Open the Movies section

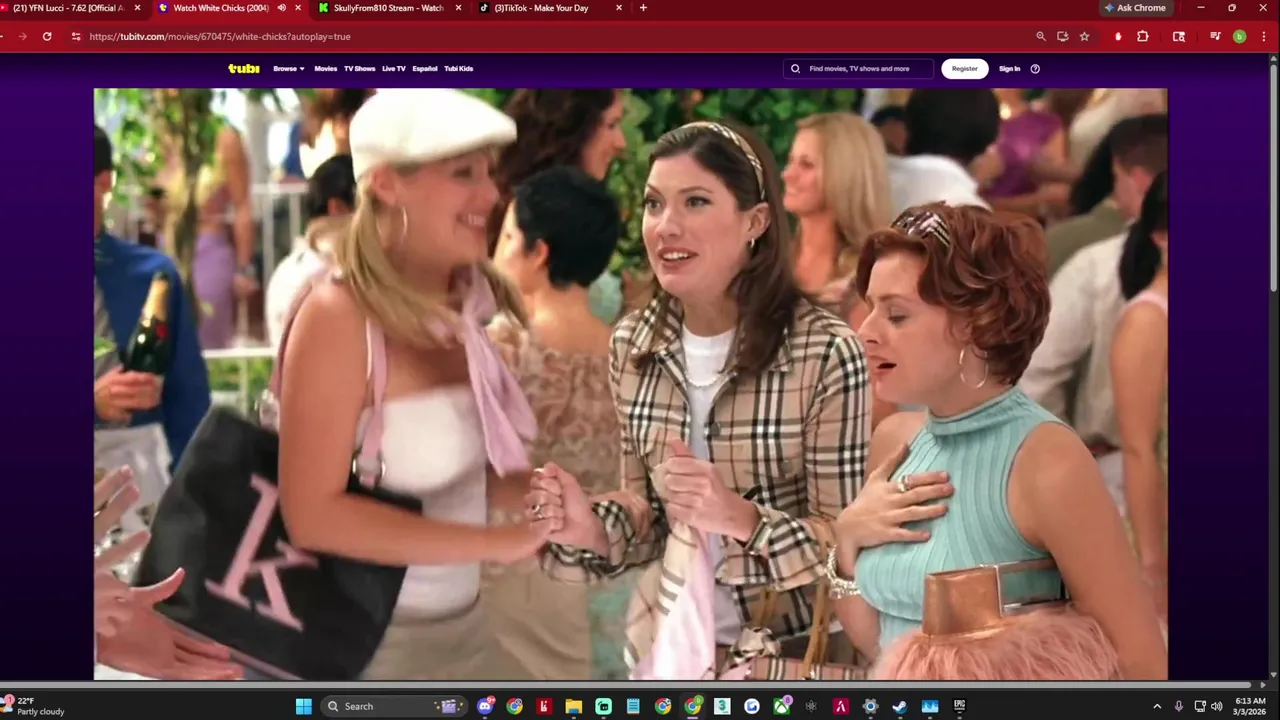(326, 69)
